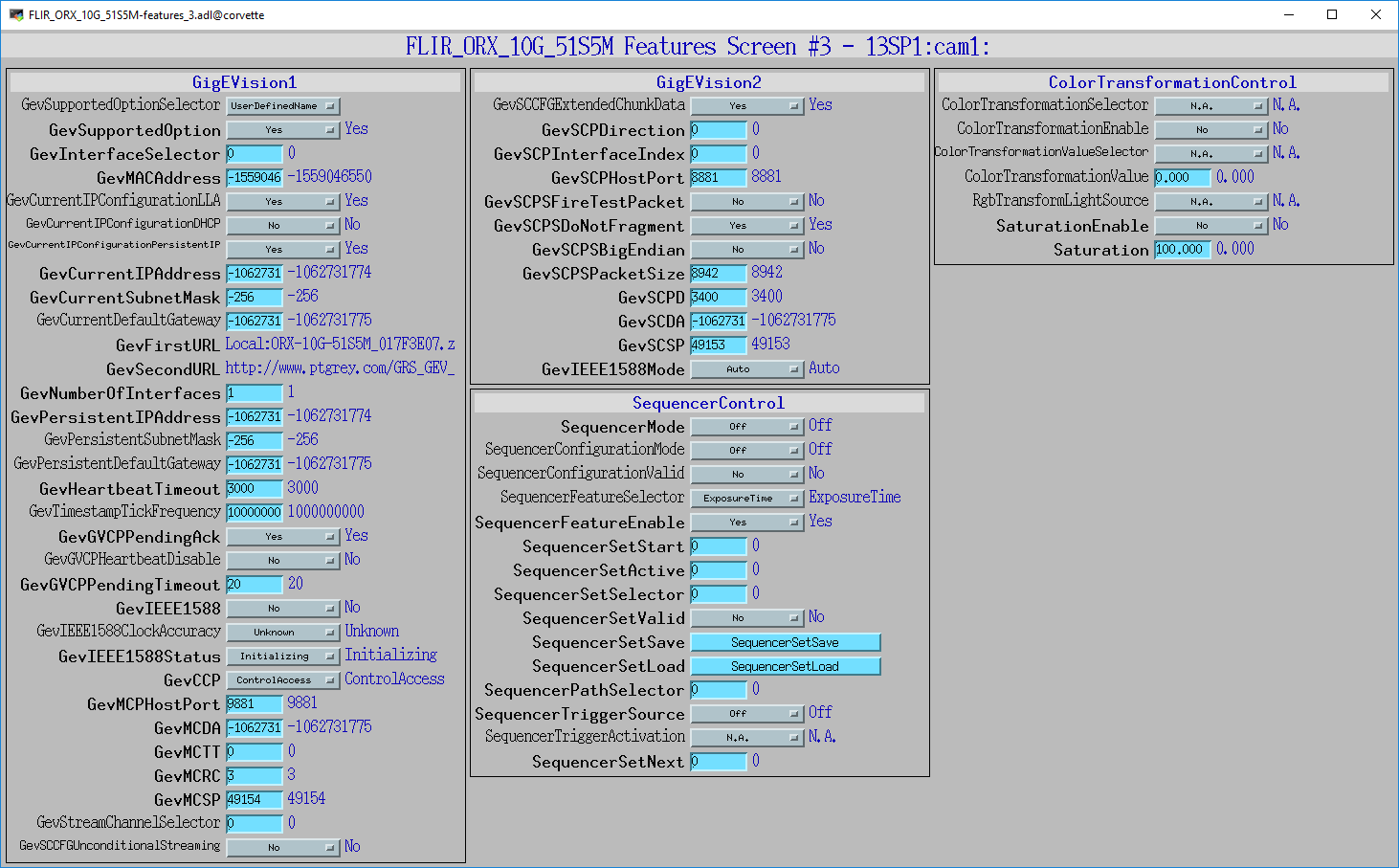Viewport: 1399px width, 868px height.
Task: Click the SequencerSetStart input field
Action: pos(719,546)
